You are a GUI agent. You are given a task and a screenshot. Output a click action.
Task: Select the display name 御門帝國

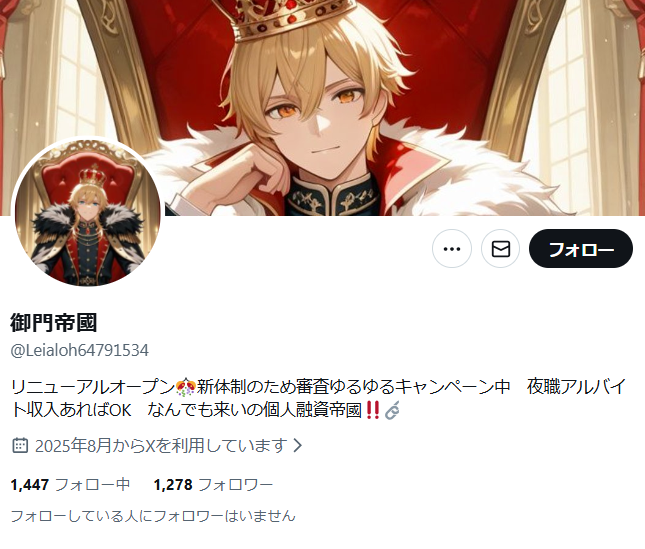click(x=53, y=322)
